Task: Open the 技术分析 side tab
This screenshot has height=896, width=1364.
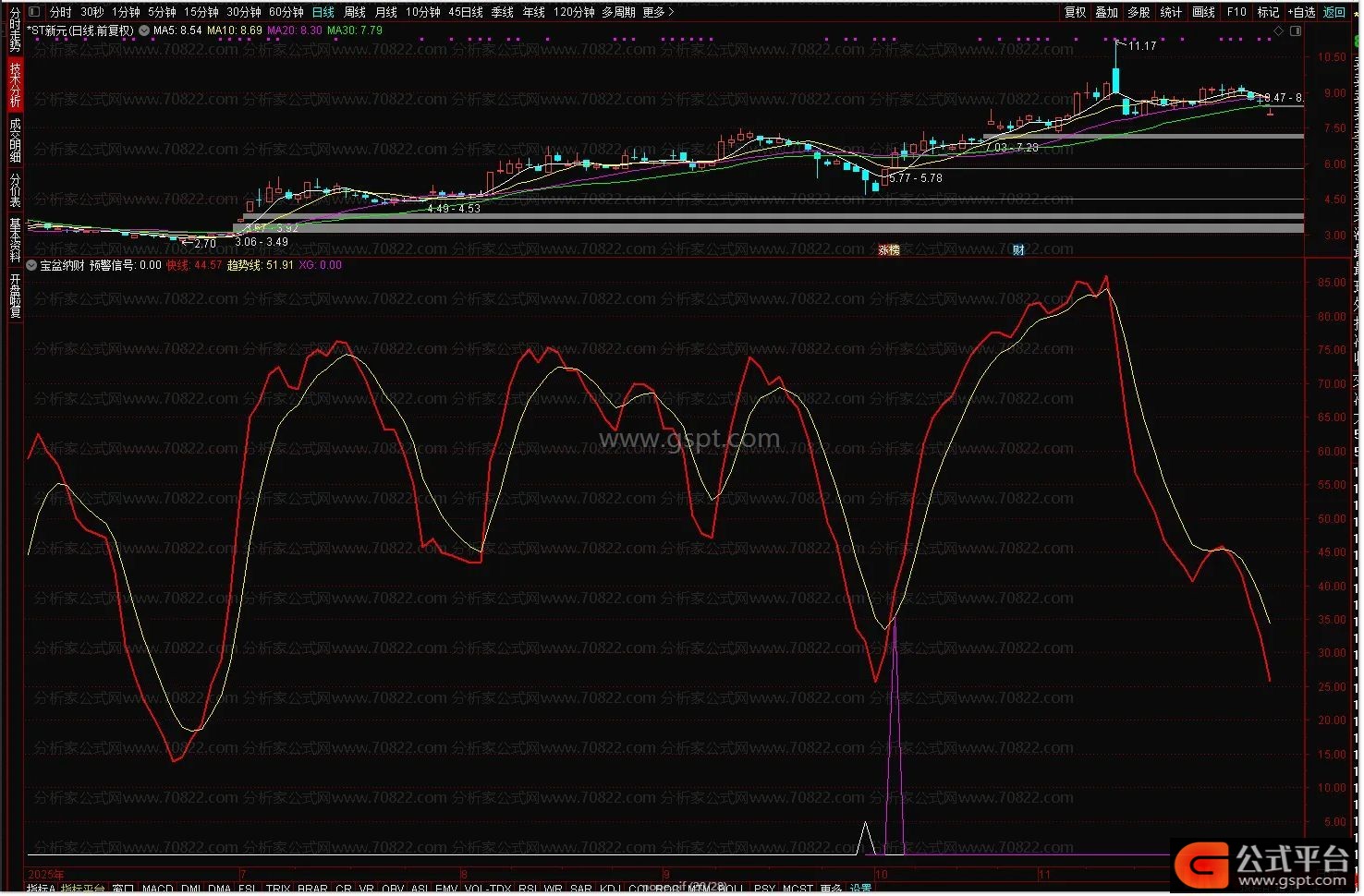Action: 15,84
